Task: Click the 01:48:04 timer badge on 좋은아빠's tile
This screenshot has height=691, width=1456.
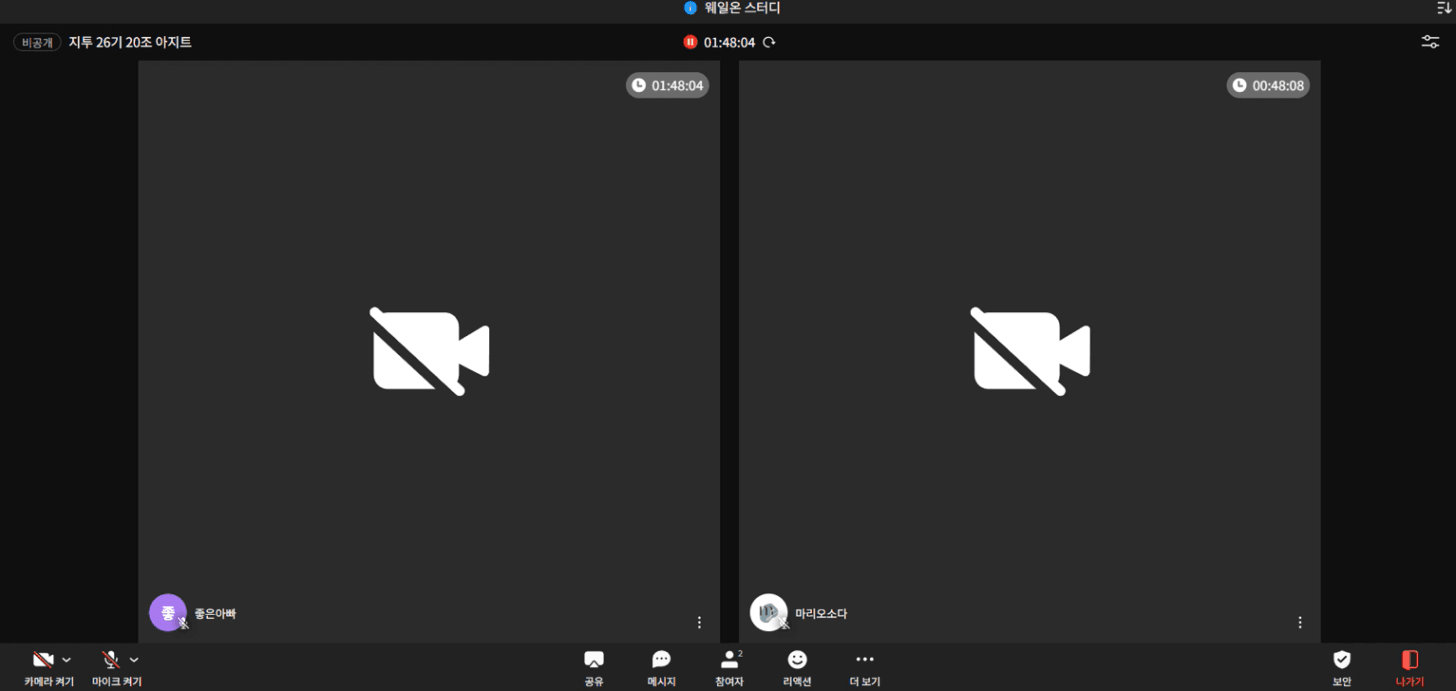Action: [668, 86]
